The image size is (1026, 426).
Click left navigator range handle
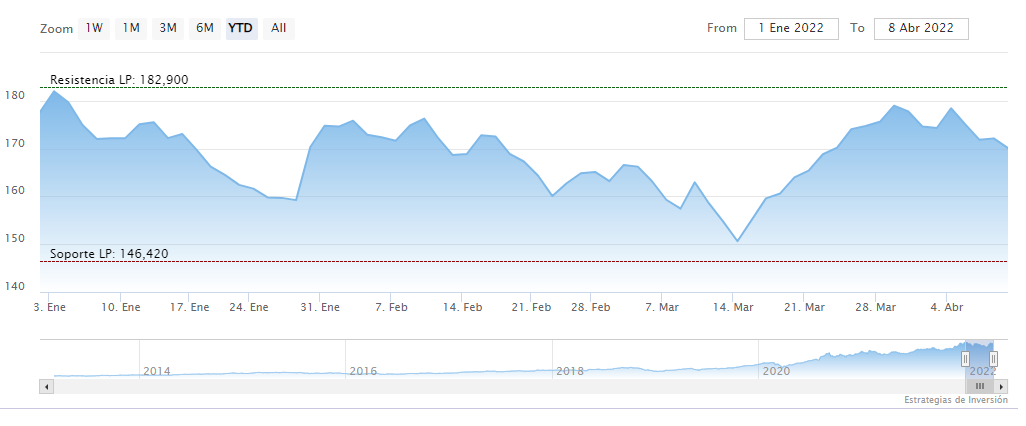(x=965, y=358)
